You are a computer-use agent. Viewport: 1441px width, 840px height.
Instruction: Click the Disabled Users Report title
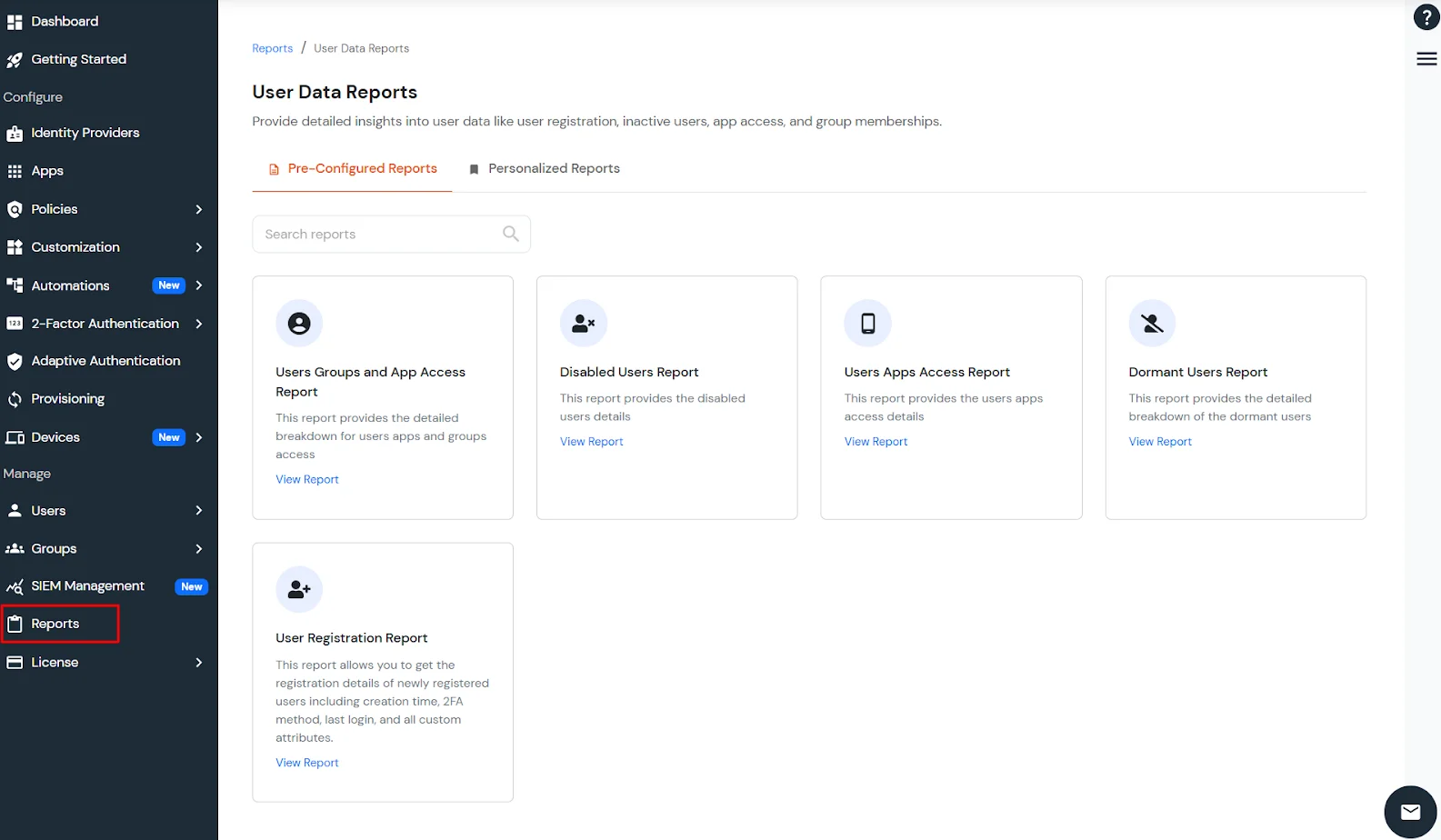coord(629,373)
